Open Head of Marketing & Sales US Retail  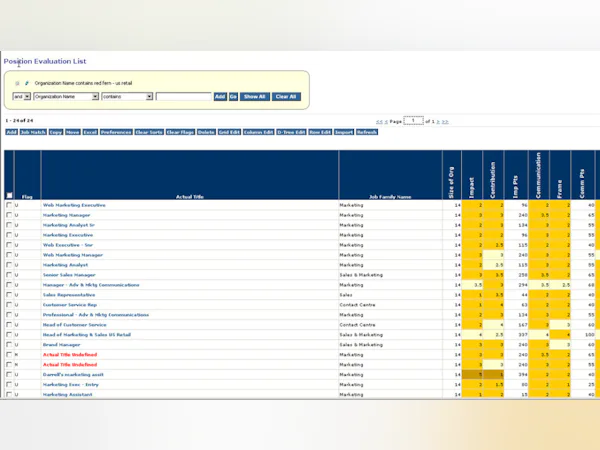pyautogui.click(x=87, y=334)
